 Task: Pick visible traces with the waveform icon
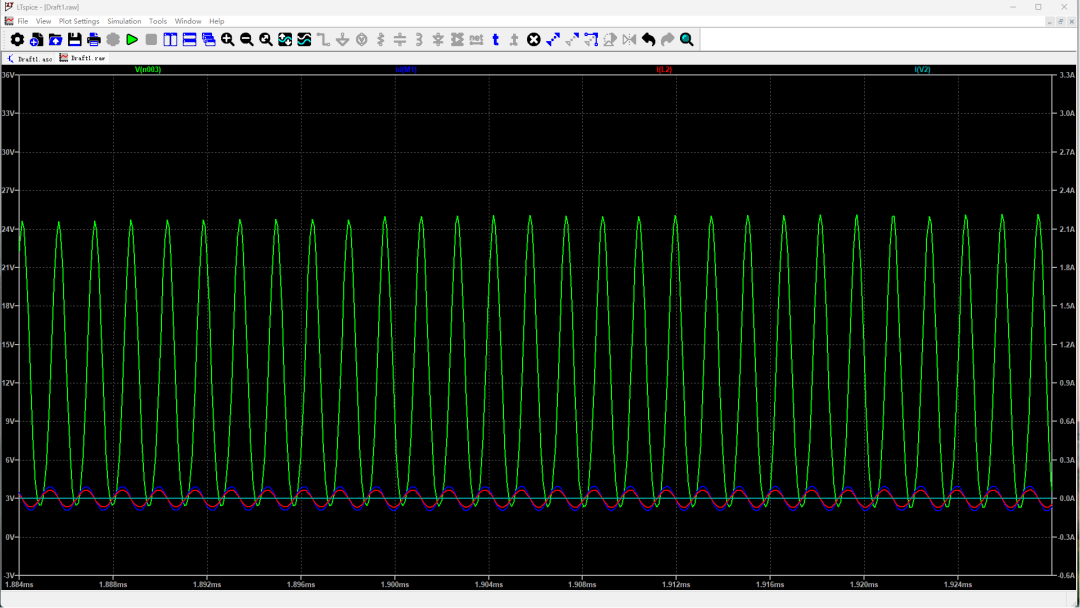(304, 40)
